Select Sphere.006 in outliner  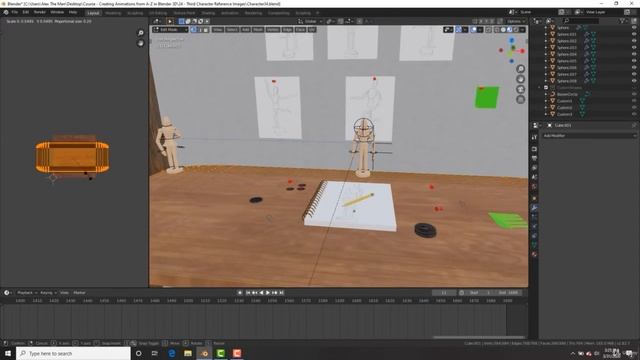567,68
